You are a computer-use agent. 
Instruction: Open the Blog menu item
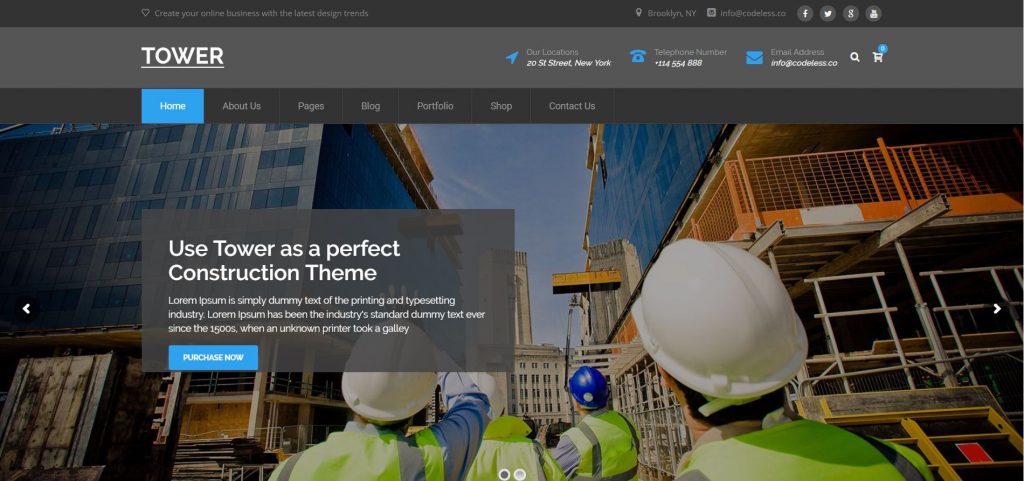(x=370, y=106)
